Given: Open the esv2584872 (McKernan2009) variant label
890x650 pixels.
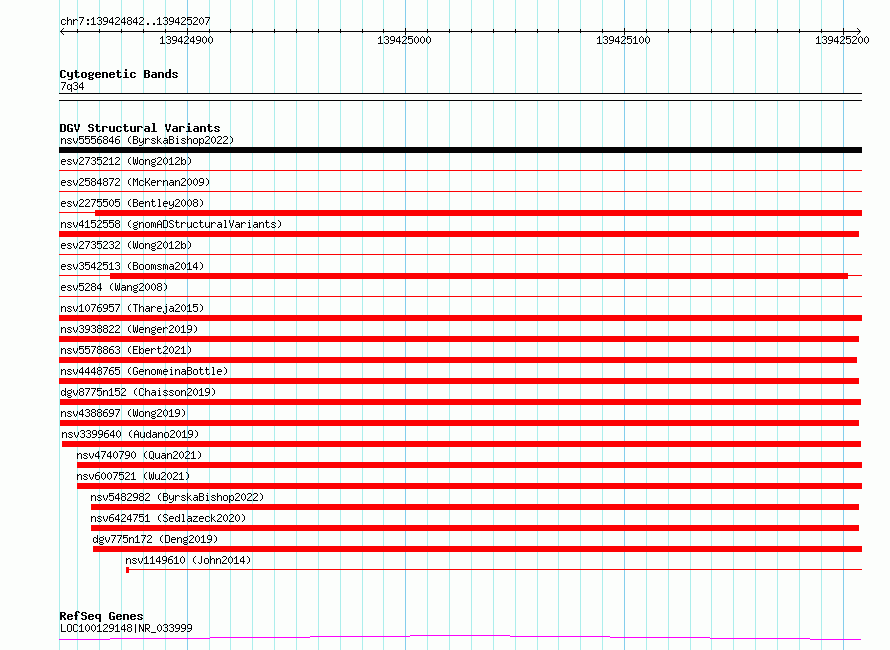Looking at the screenshot, I should click(x=135, y=182).
